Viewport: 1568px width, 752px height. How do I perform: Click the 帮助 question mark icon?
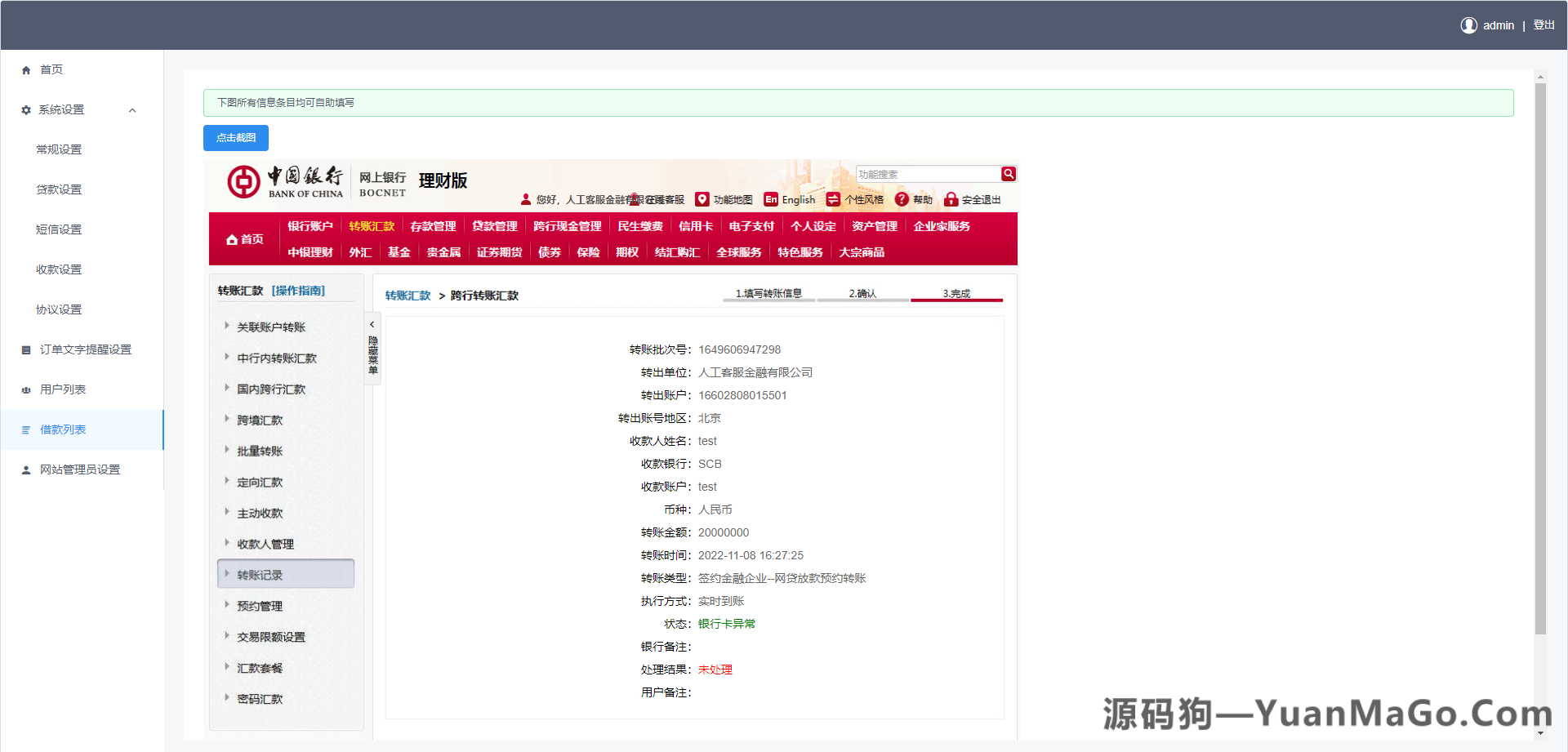(901, 198)
